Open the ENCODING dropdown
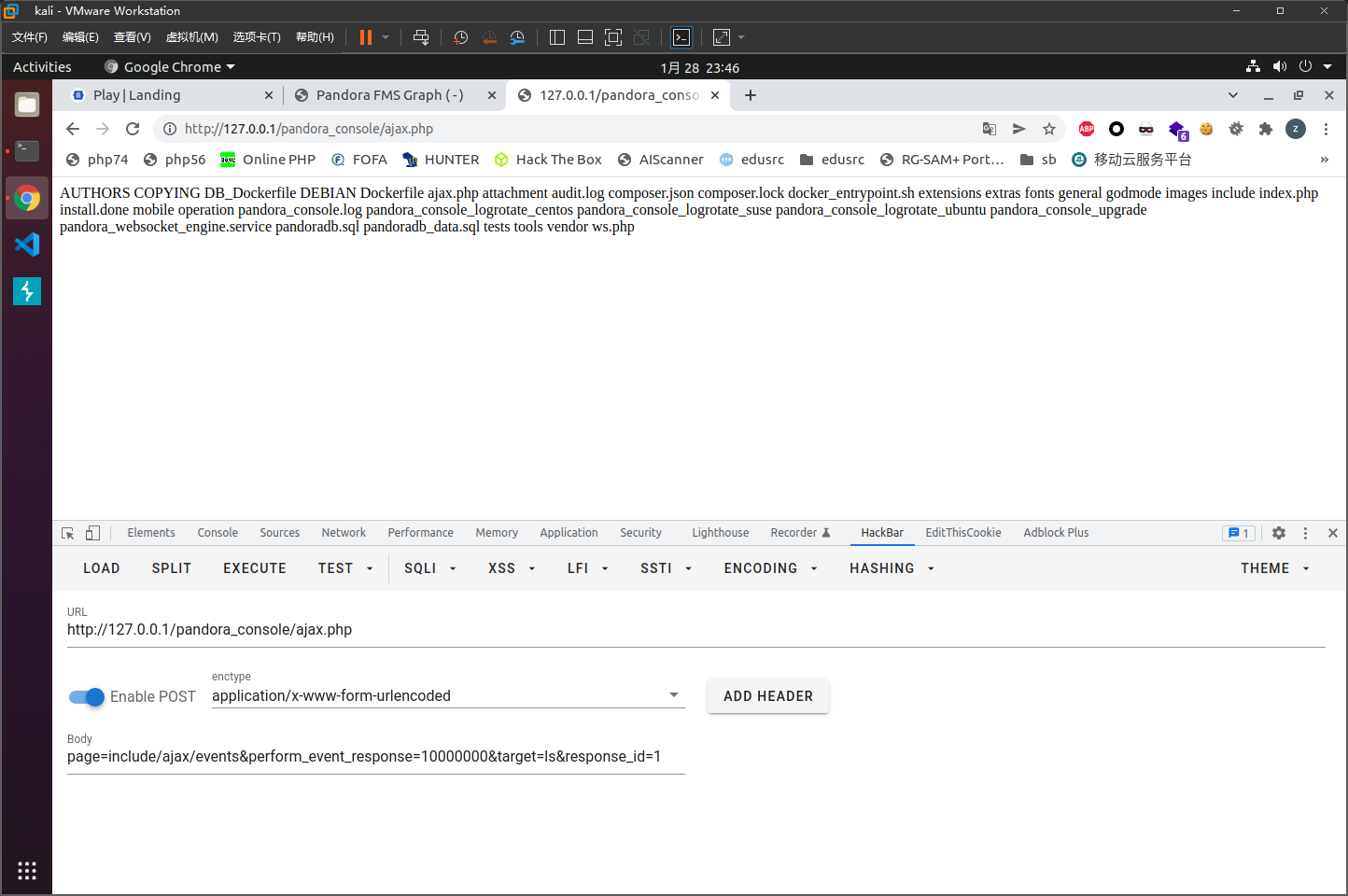1348x896 pixels. [x=771, y=568]
